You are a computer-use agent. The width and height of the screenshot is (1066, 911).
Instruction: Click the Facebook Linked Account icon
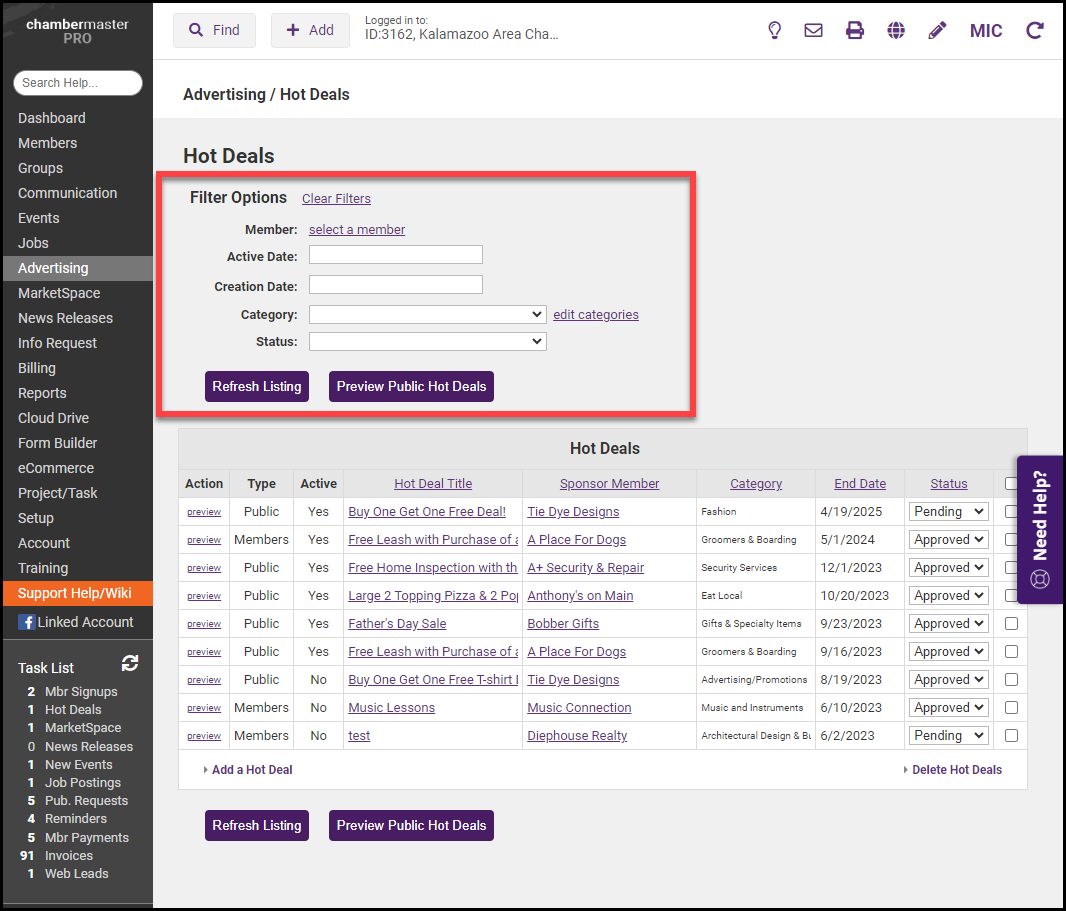coord(26,622)
